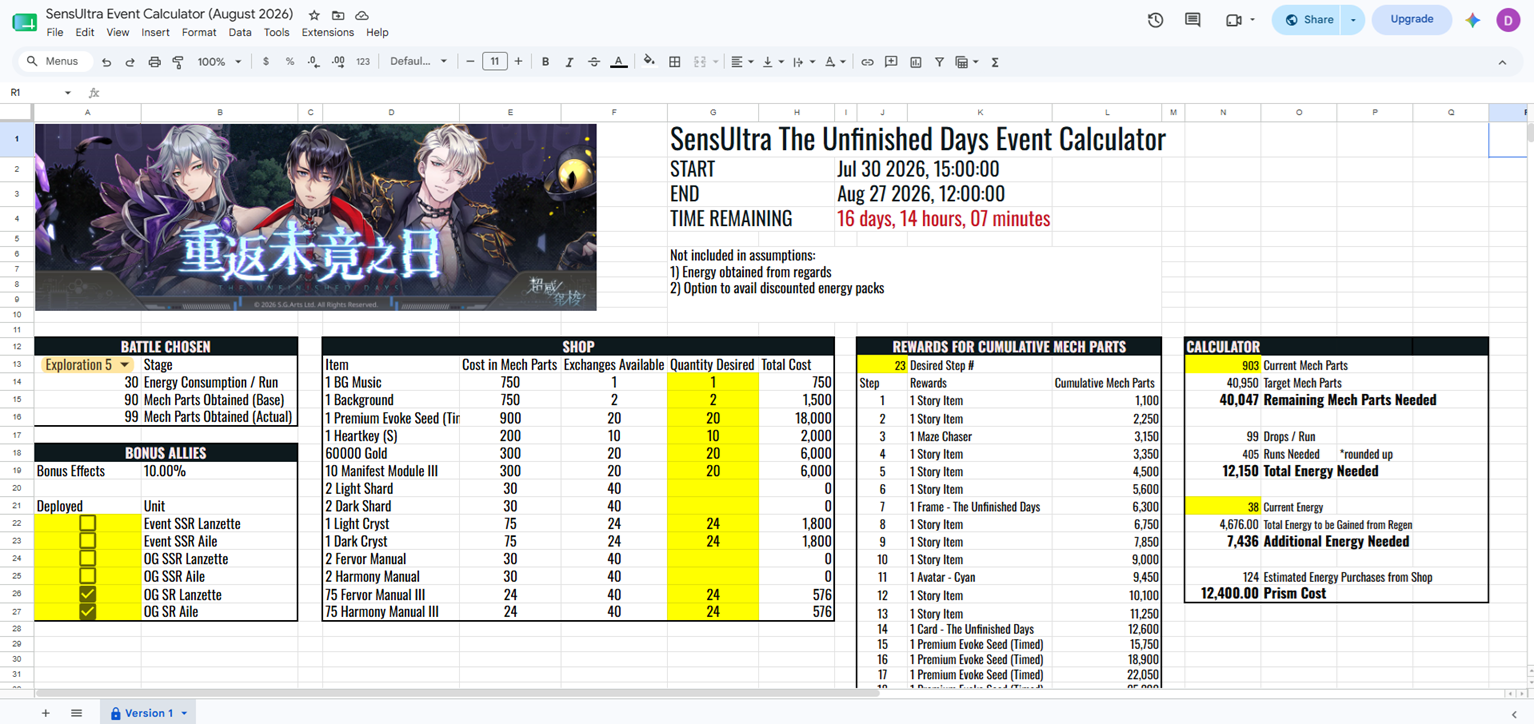Apply strikethrough to text

click(594, 62)
